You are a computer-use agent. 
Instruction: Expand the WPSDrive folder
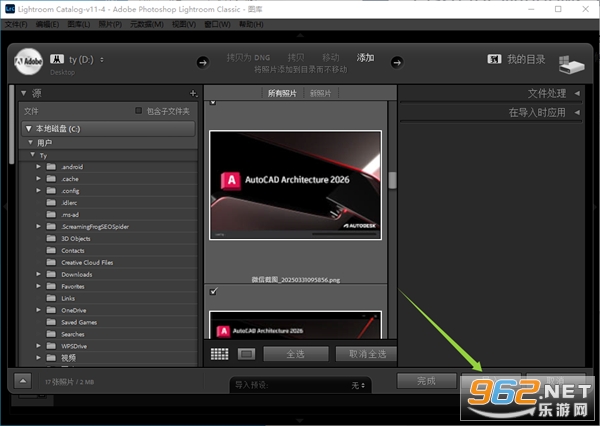(38, 346)
